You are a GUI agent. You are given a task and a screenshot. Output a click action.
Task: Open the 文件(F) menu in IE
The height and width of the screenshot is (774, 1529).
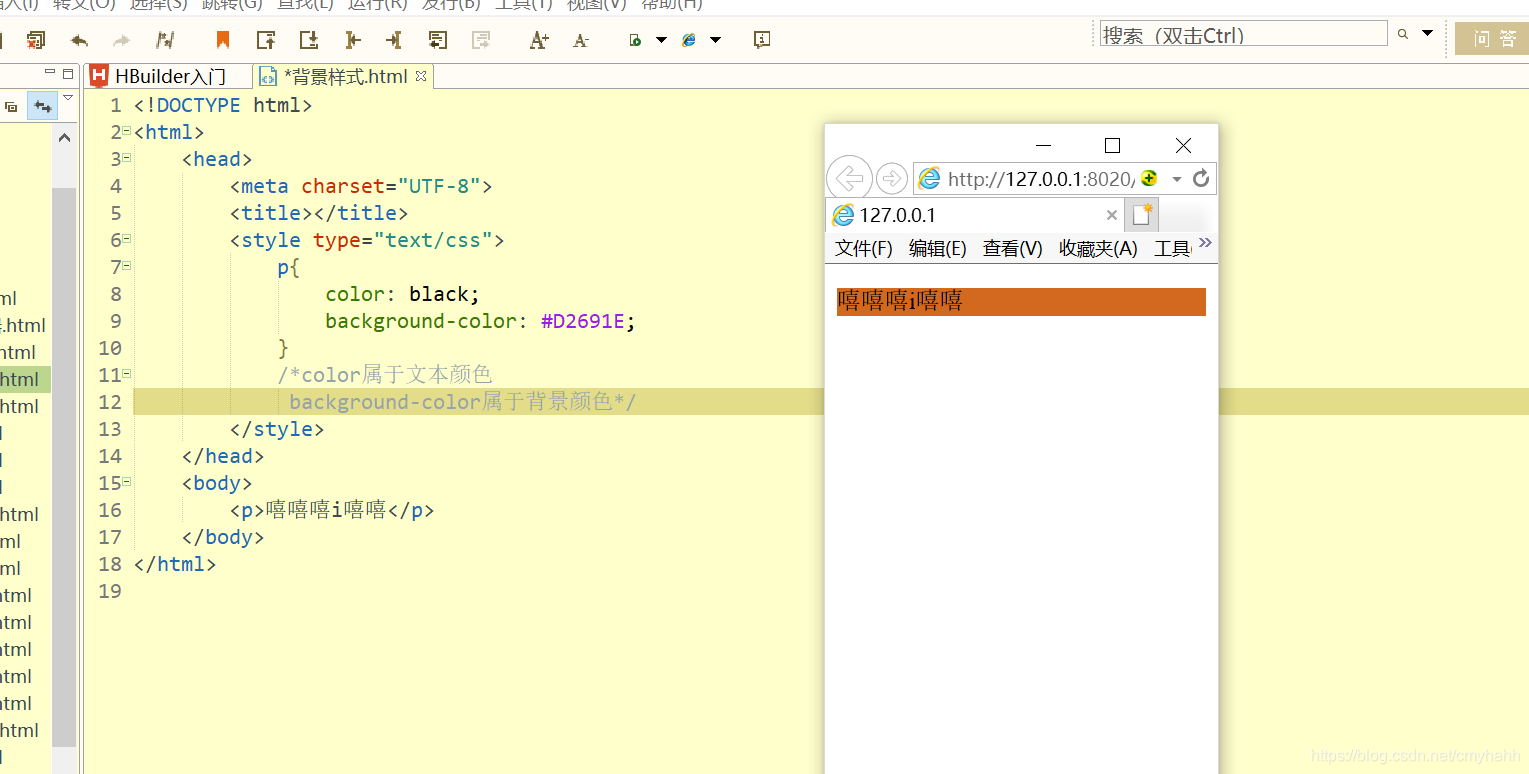(x=864, y=248)
